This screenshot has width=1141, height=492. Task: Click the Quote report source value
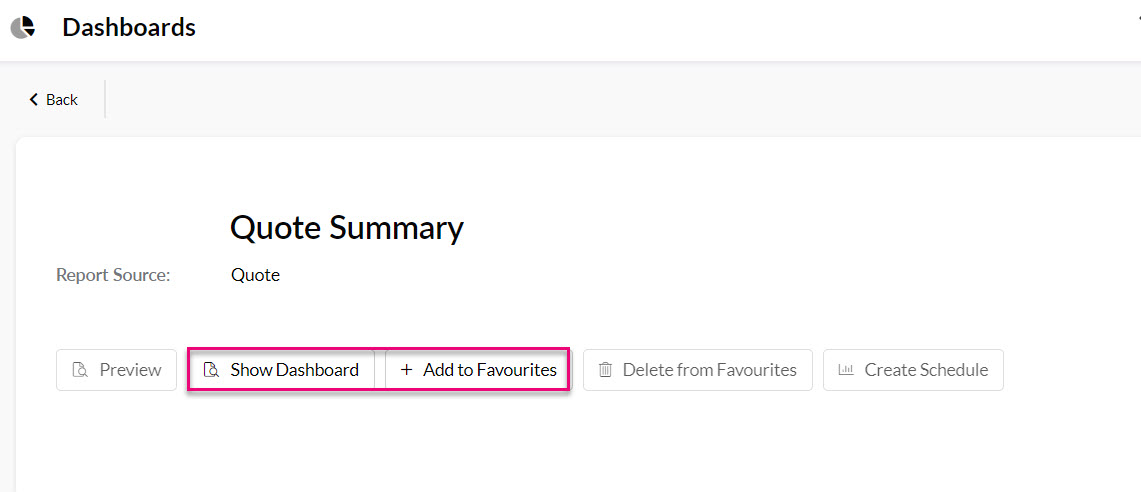255,275
